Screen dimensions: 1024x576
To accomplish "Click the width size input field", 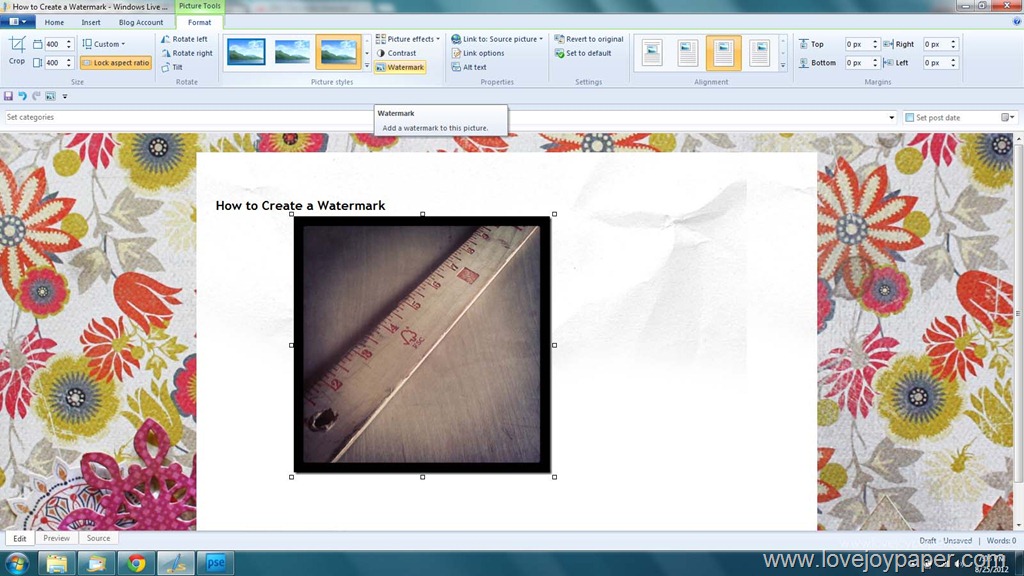I will (x=54, y=44).
